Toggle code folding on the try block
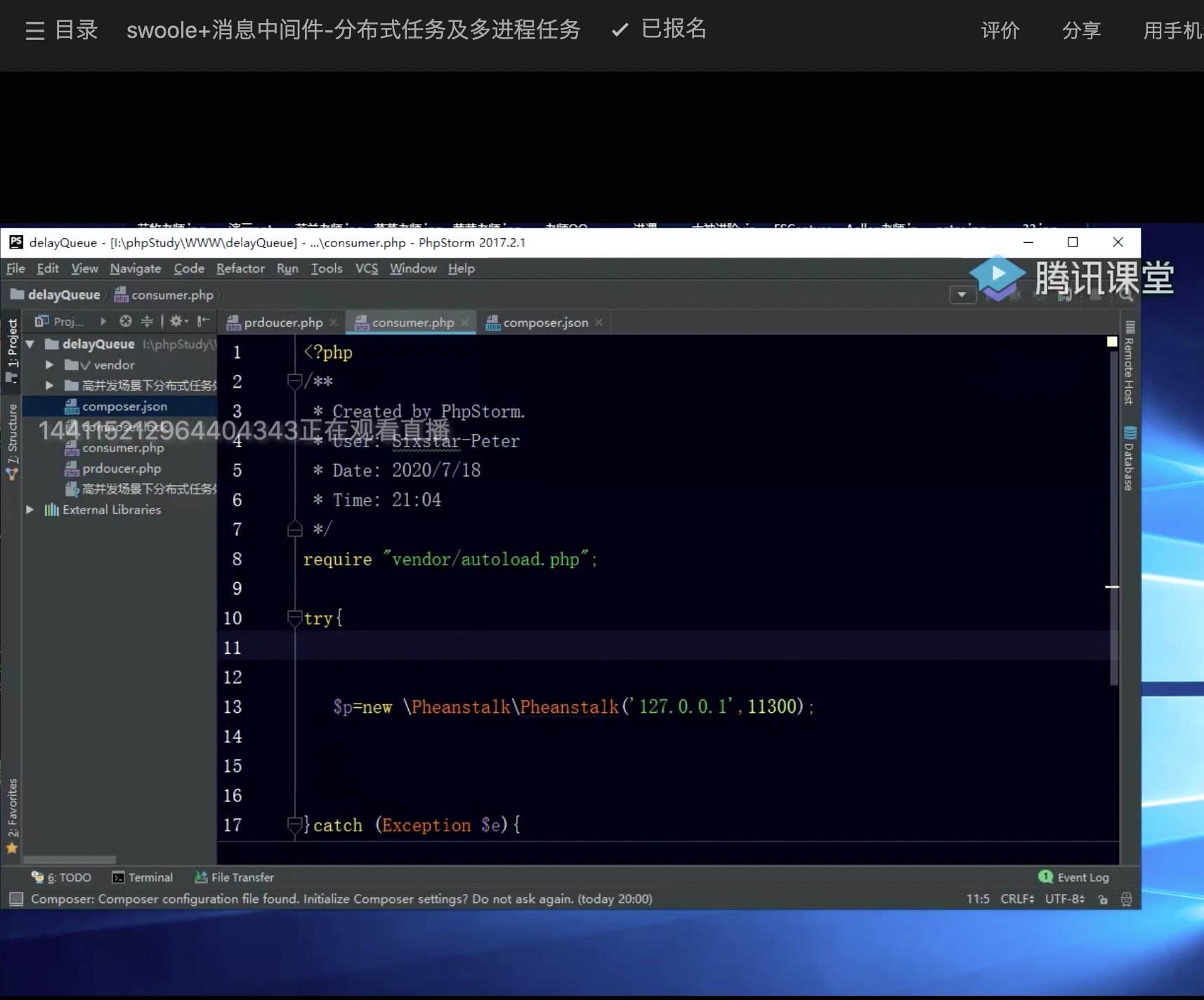The height and width of the screenshot is (1000, 1204). tap(294, 618)
